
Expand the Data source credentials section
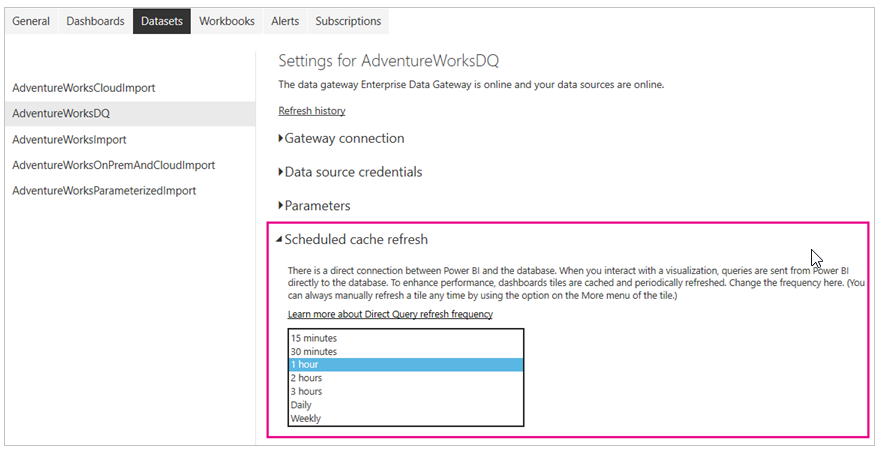click(x=350, y=172)
